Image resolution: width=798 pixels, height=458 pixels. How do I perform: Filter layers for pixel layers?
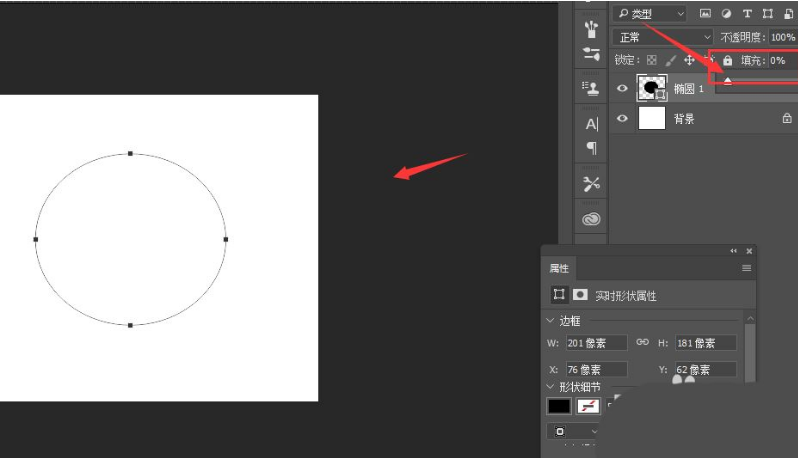[x=705, y=14]
